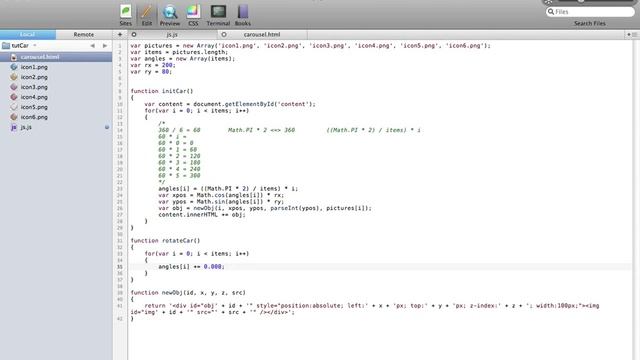Add a new tab with the plus button
Screen dimensions: 640x360
(x=120, y=35)
